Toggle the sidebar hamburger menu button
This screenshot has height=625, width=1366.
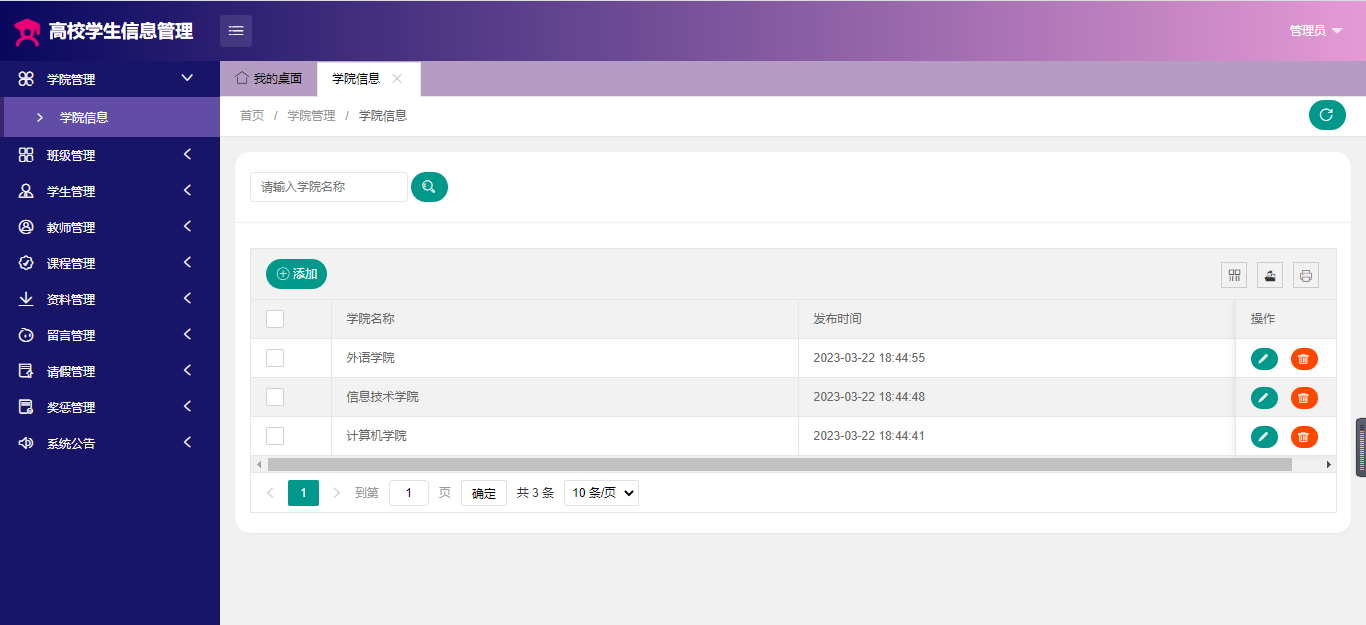pyautogui.click(x=236, y=31)
